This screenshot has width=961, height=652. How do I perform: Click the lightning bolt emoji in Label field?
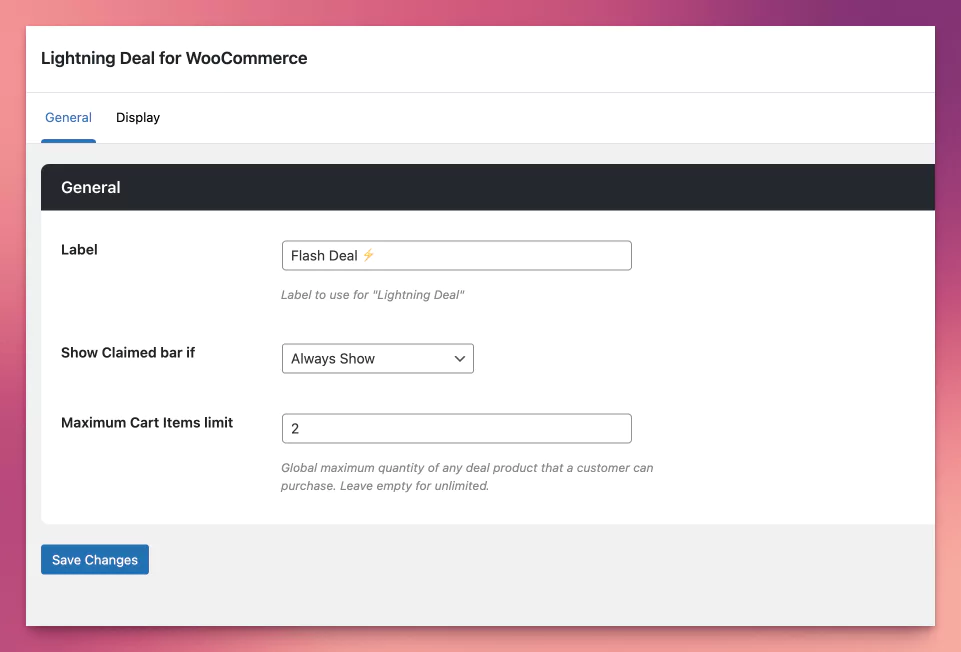pyautogui.click(x=368, y=255)
